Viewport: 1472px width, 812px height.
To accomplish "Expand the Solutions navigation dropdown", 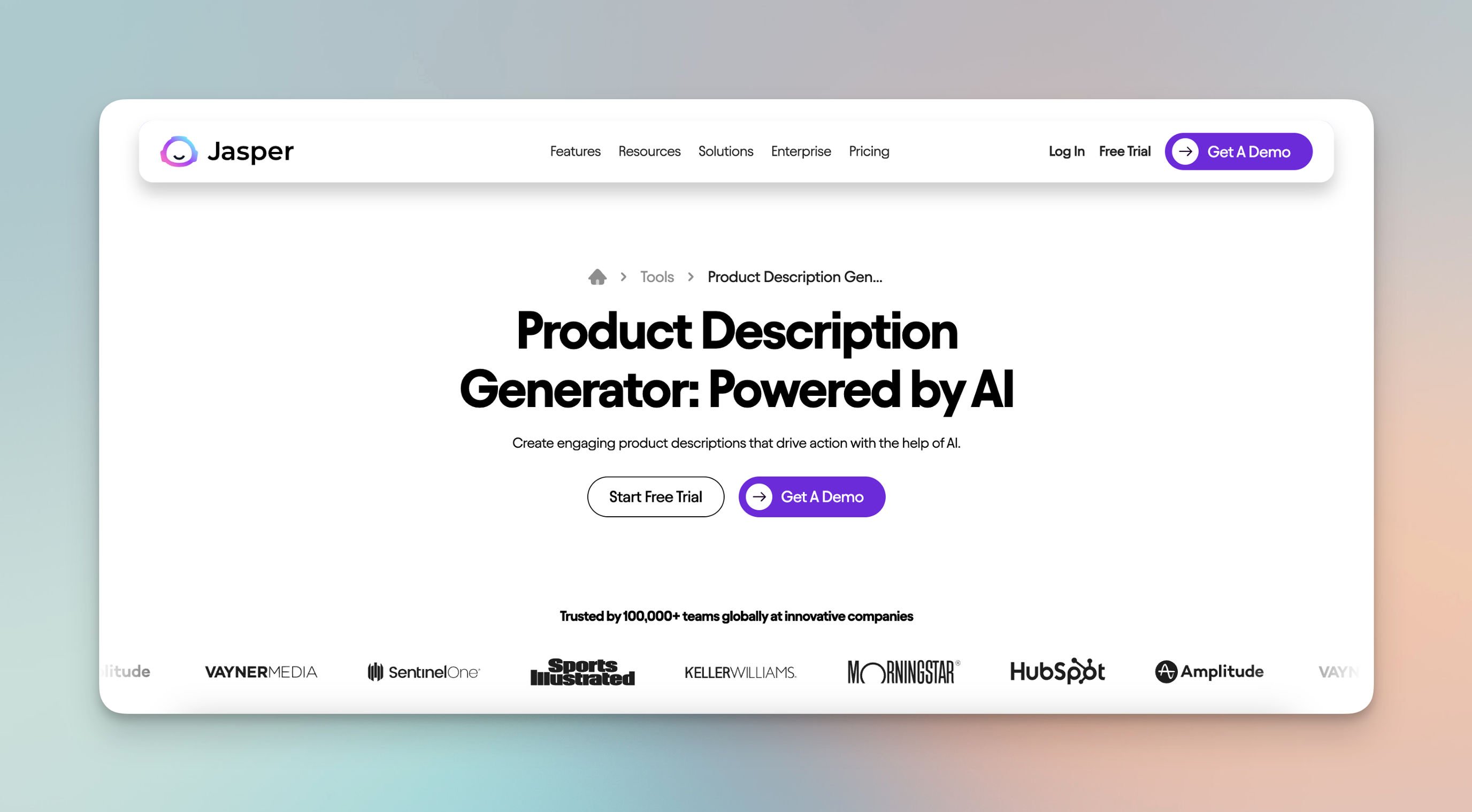I will point(725,151).
